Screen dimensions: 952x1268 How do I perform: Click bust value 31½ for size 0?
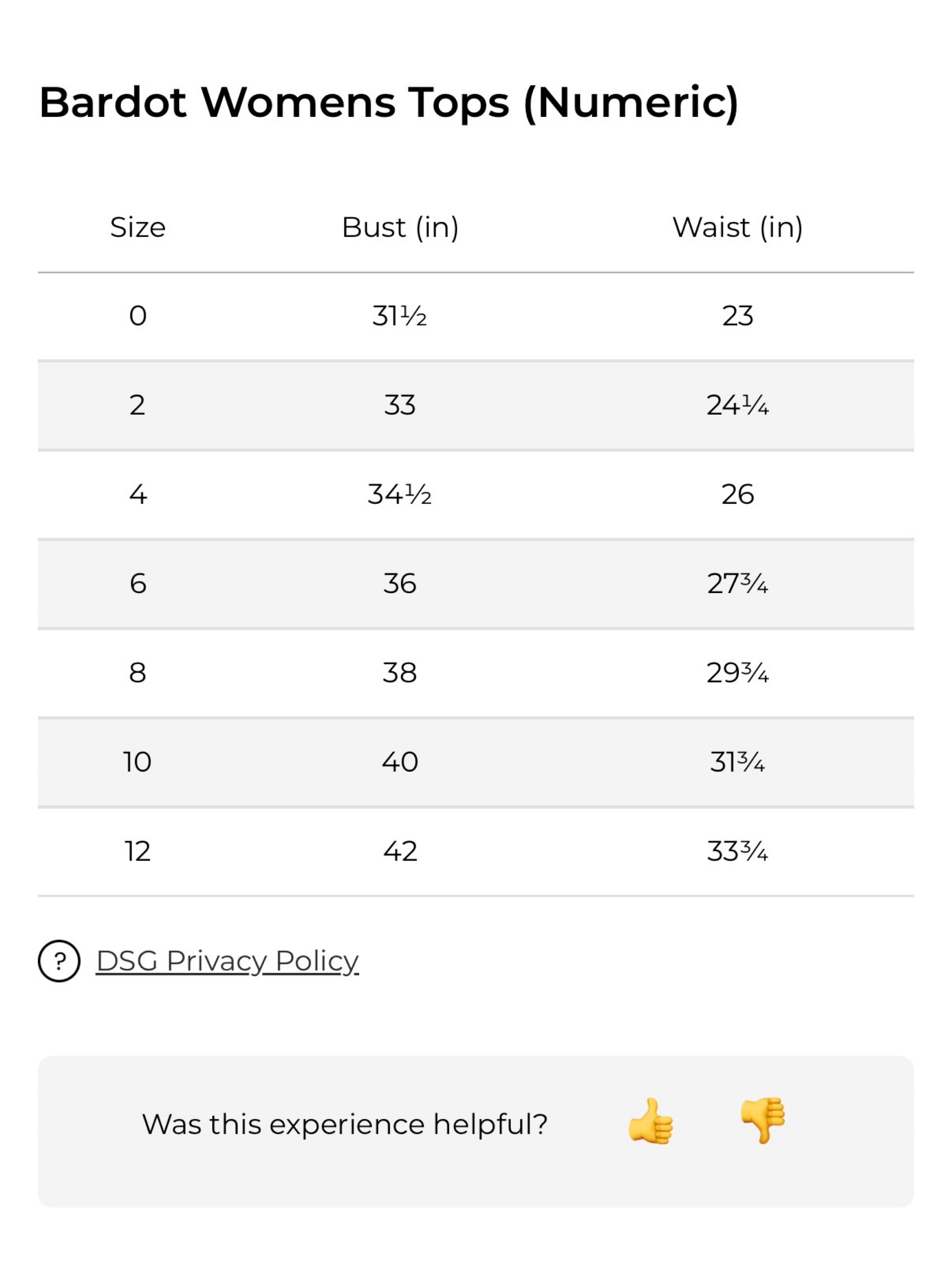click(x=399, y=316)
